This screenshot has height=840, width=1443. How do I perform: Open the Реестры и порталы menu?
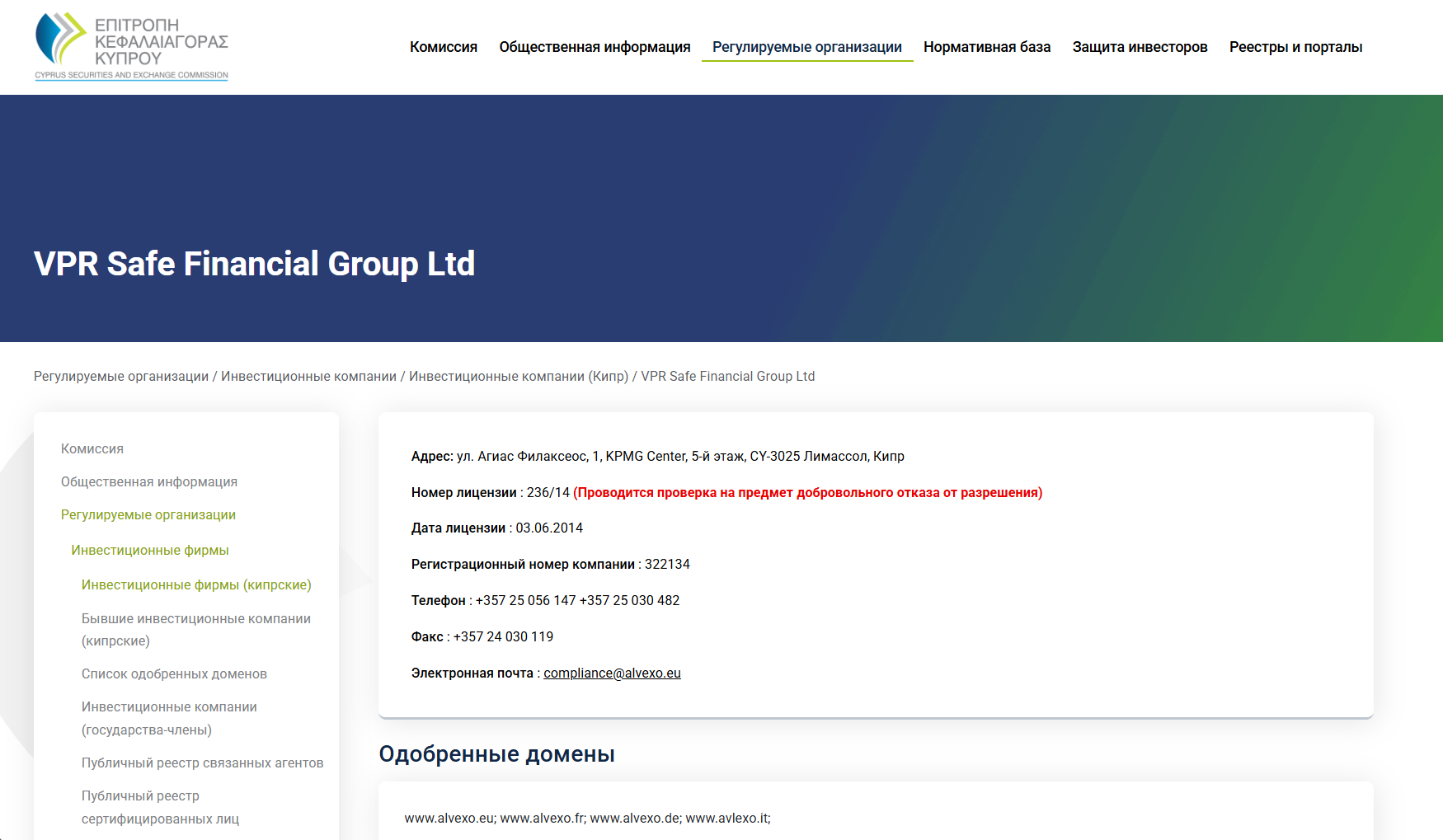[x=1295, y=47]
